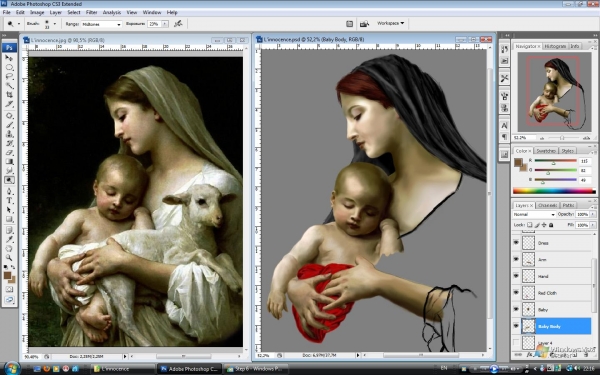This screenshot has height=375, width=600.
Task: Show the hidden Layer 4
Action: [516, 342]
